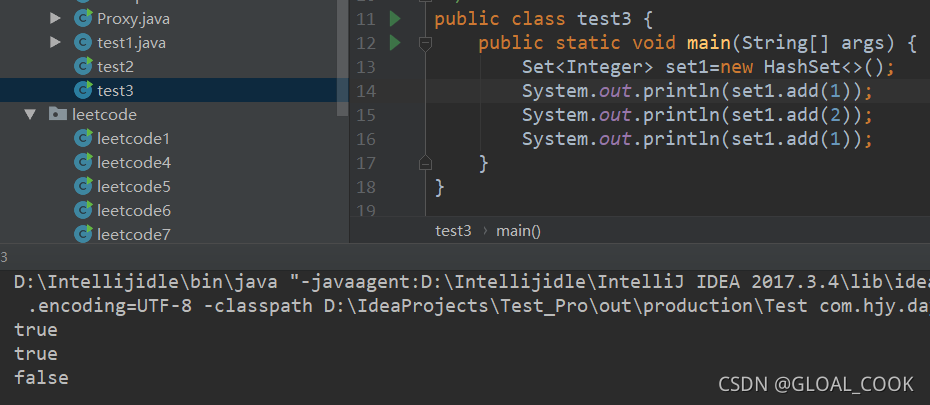Click line number 14 in gutter
Screen dimensions: 930x405
click(366, 91)
